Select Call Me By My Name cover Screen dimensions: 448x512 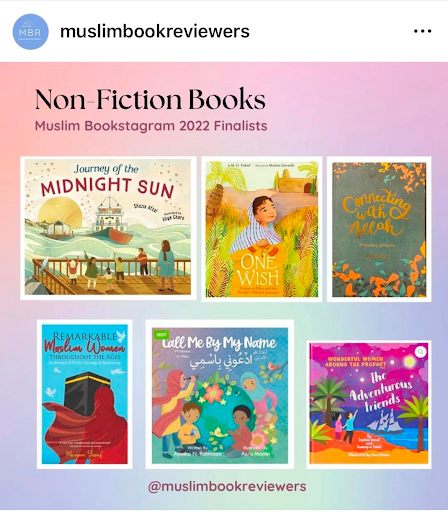pos(220,394)
